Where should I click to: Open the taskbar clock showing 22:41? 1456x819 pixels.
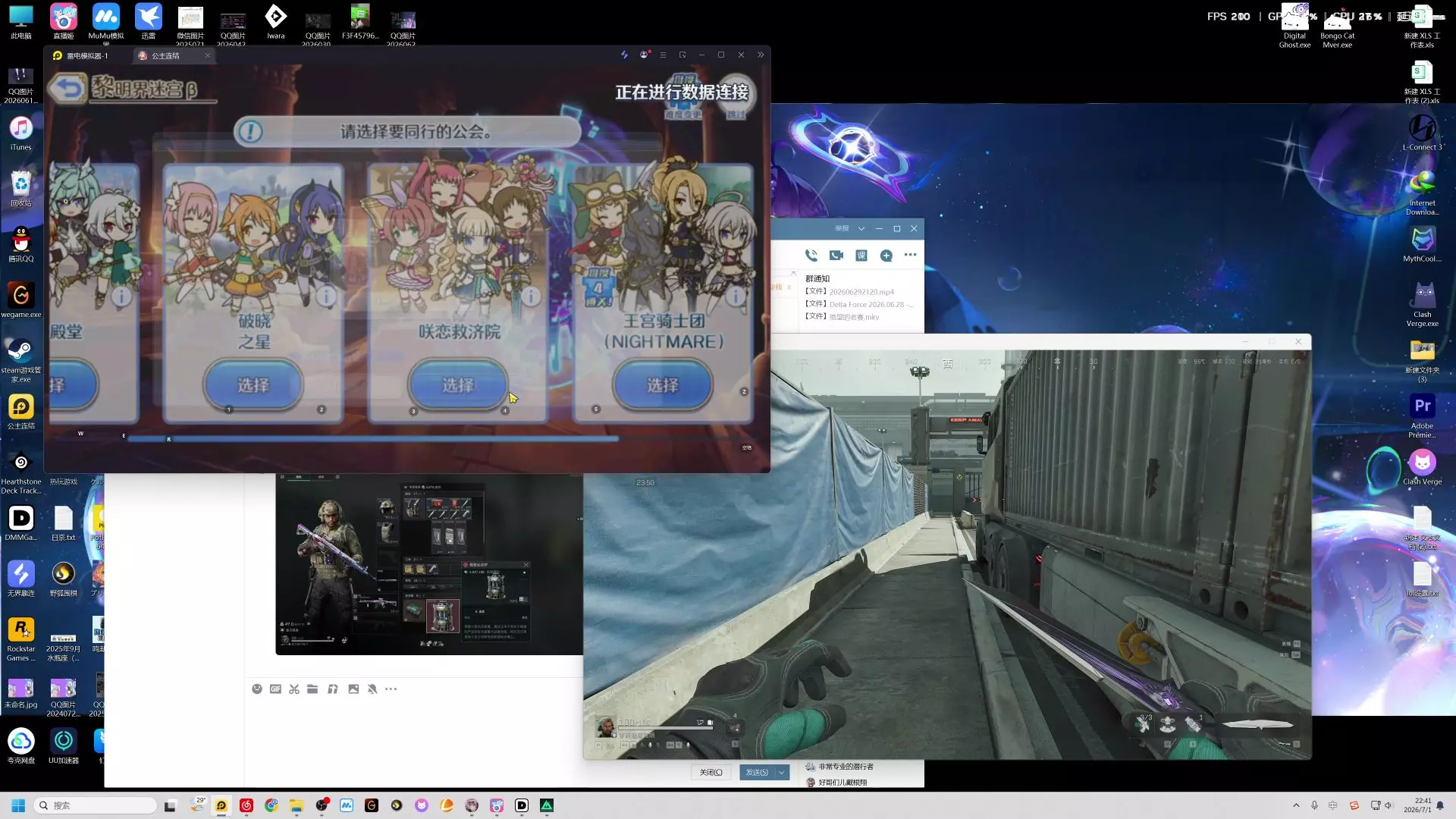point(1417,805)
